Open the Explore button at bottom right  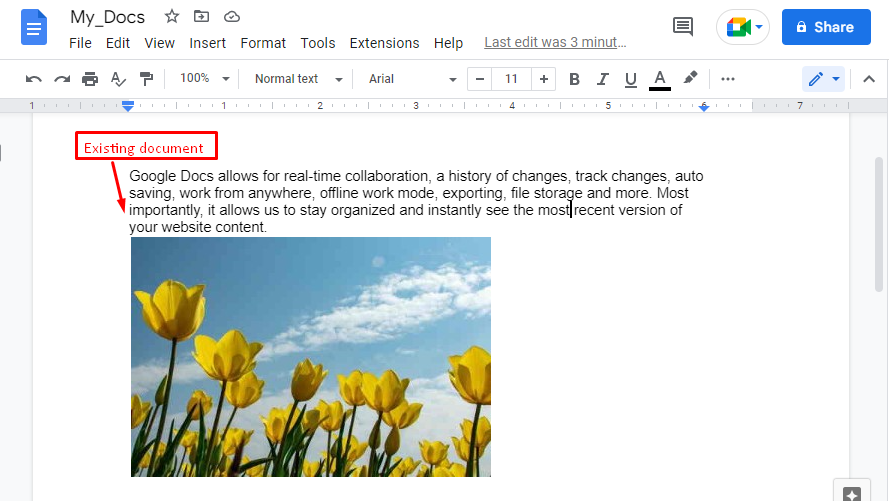point(852,492)
